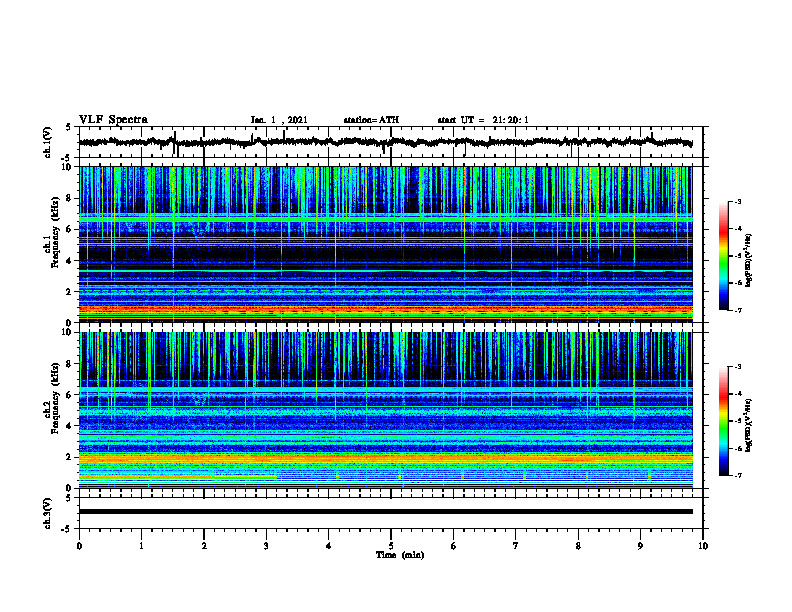Image resolution: width=792 pixels, height=612 pixels.
Task: Click the 'start UT = 21:20:1' header text
Action: pos(483,120)
